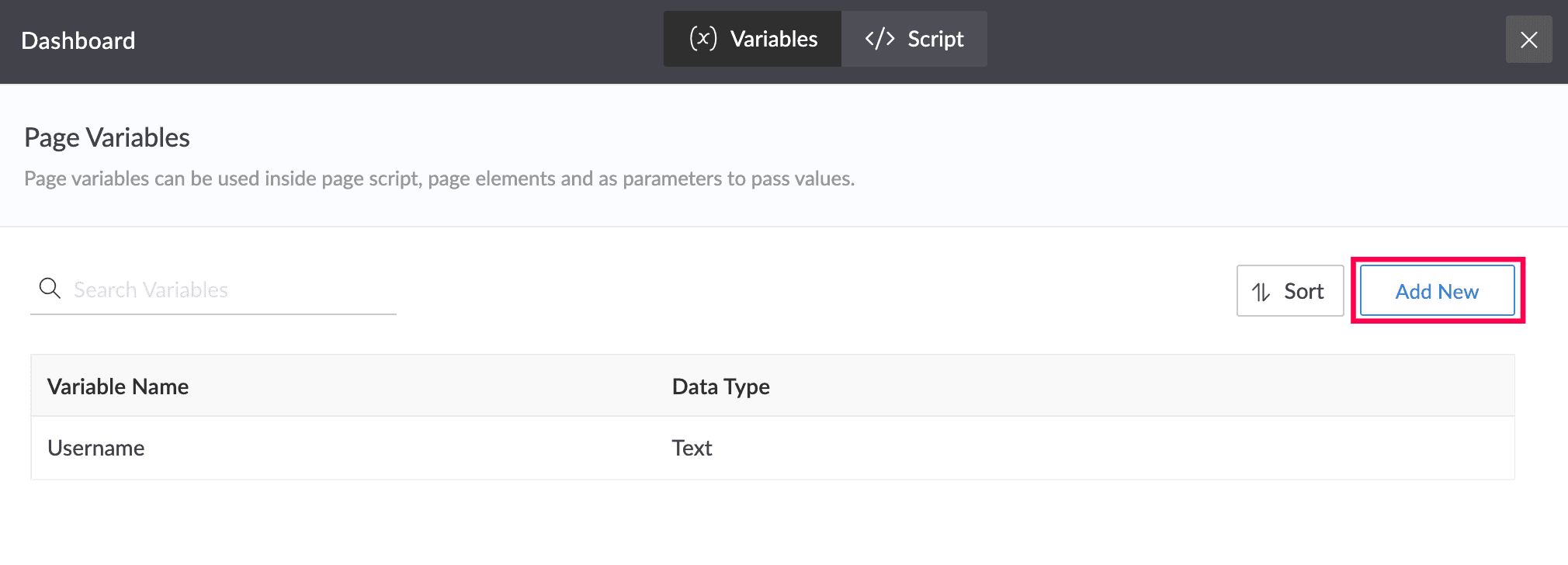Click the up-down arrows sort icon

1261,292
